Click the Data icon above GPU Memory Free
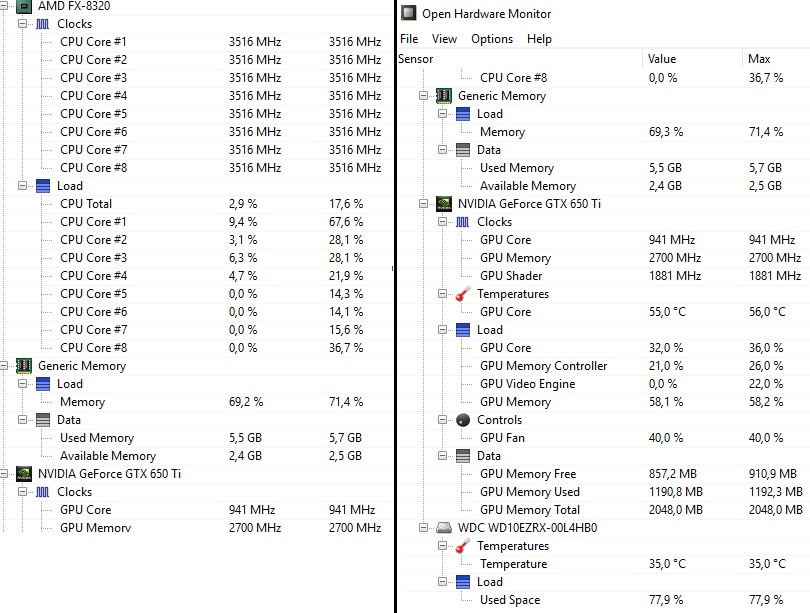810x613 pixels. [x=463, y=456]
